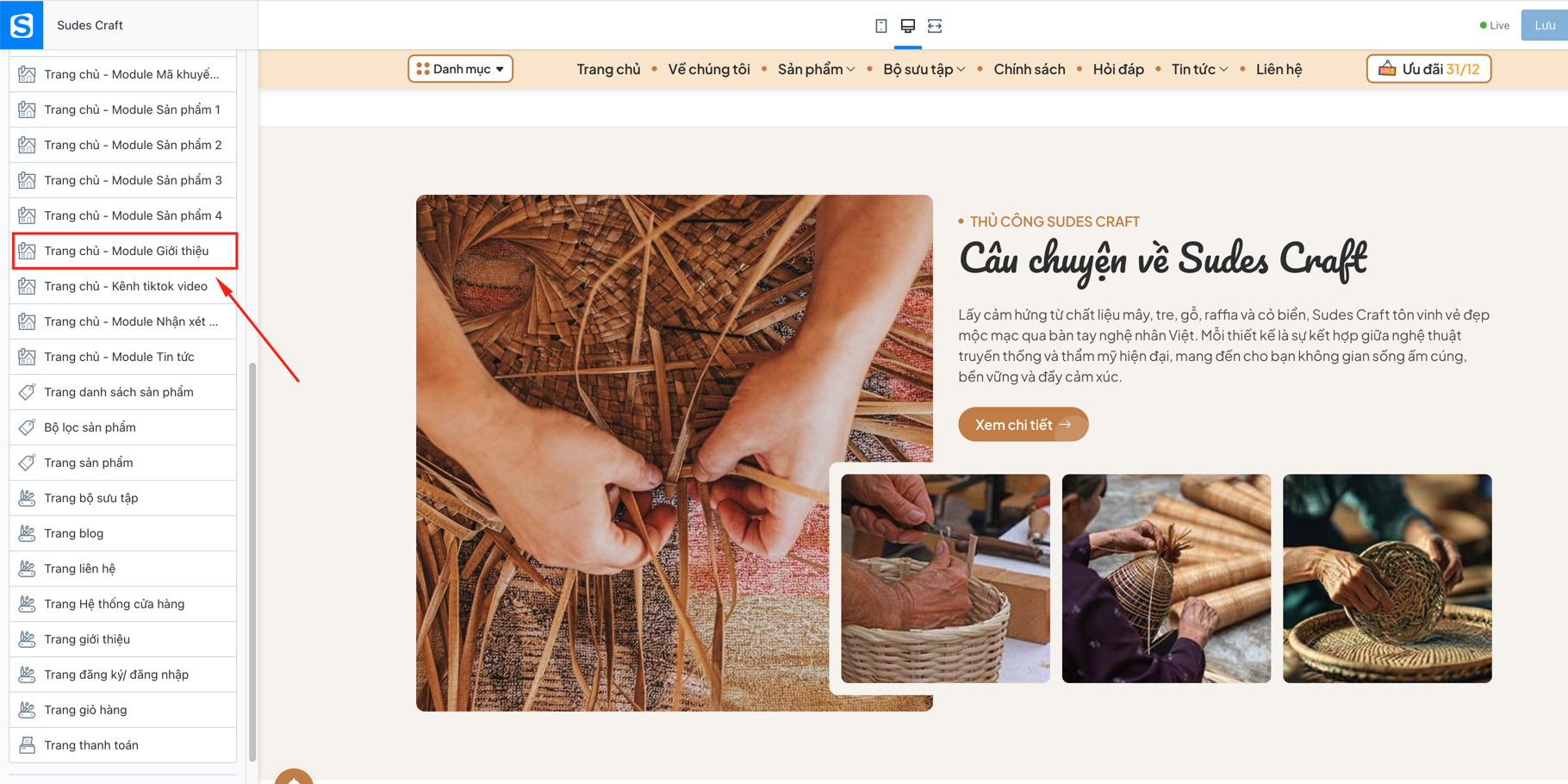Image resolution: width=1568 pixels, height=784 pixels.
Task: Open Trang Hệ thống cửa hàng settings
Action: pyautogui.click(x=123, y=604)
